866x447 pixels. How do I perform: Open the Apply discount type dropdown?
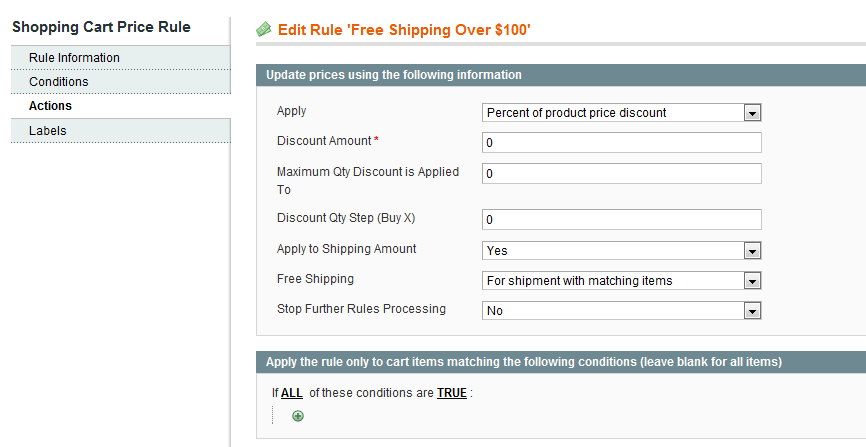621,113
